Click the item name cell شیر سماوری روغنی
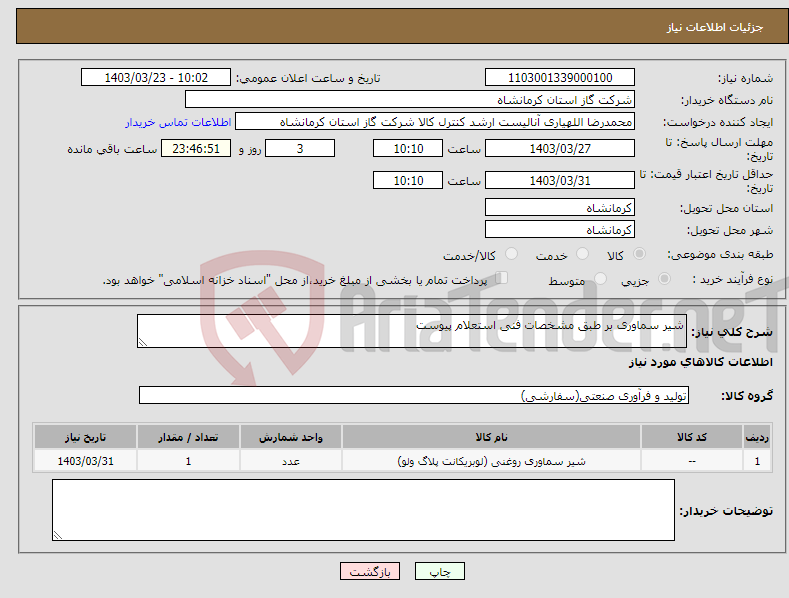The height and width of the screenshot is (598, 789). pos(491,461)
